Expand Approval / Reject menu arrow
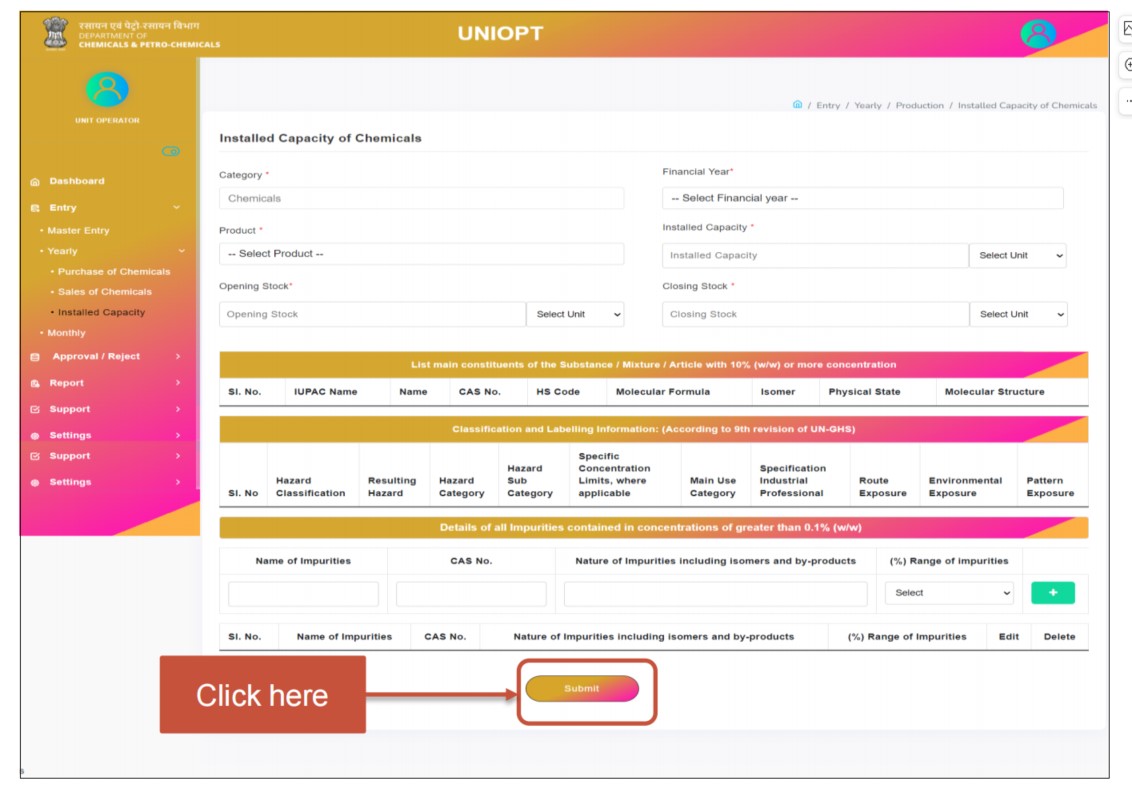Screen dimensions: 1132x787 coord(178,356)
